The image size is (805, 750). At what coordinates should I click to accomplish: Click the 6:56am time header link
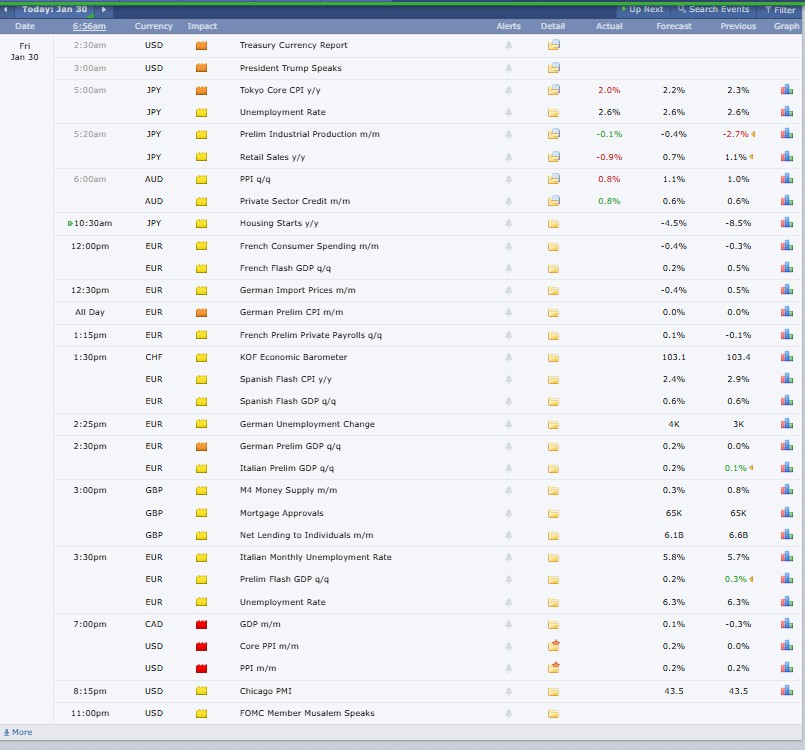coord(89,26)
